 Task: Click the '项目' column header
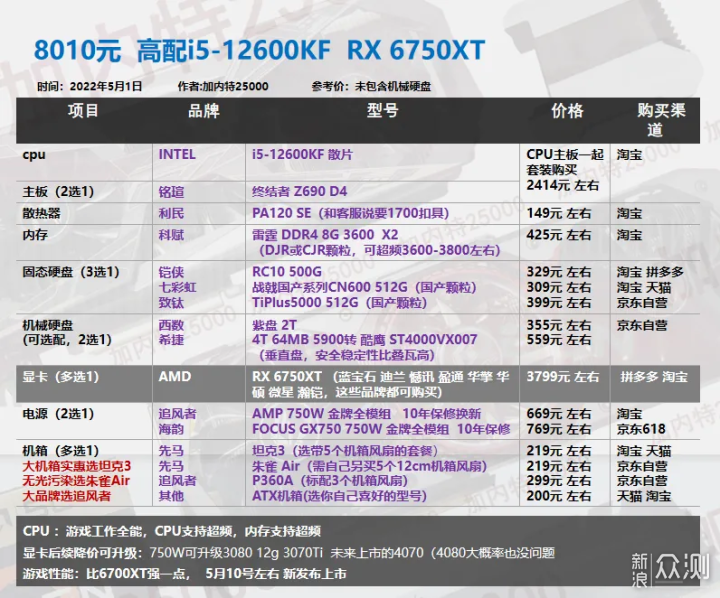(83, 111)
